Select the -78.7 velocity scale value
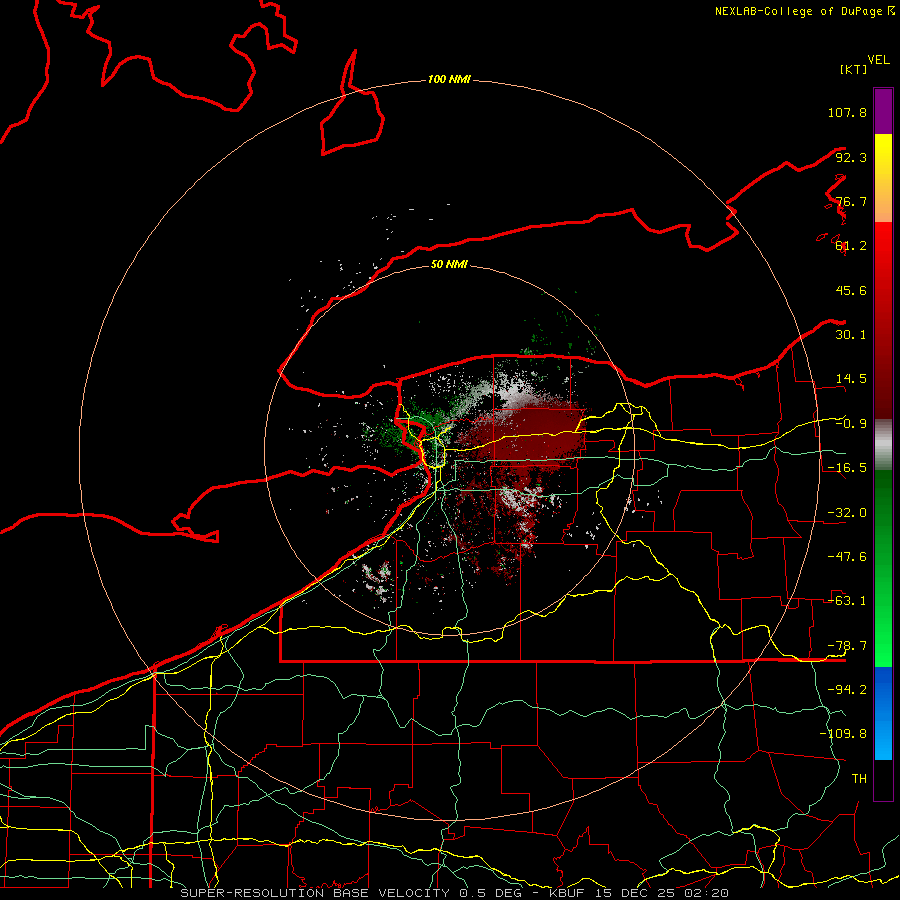The height and width of the screenshot is (900, 900). tap(847, 646)
